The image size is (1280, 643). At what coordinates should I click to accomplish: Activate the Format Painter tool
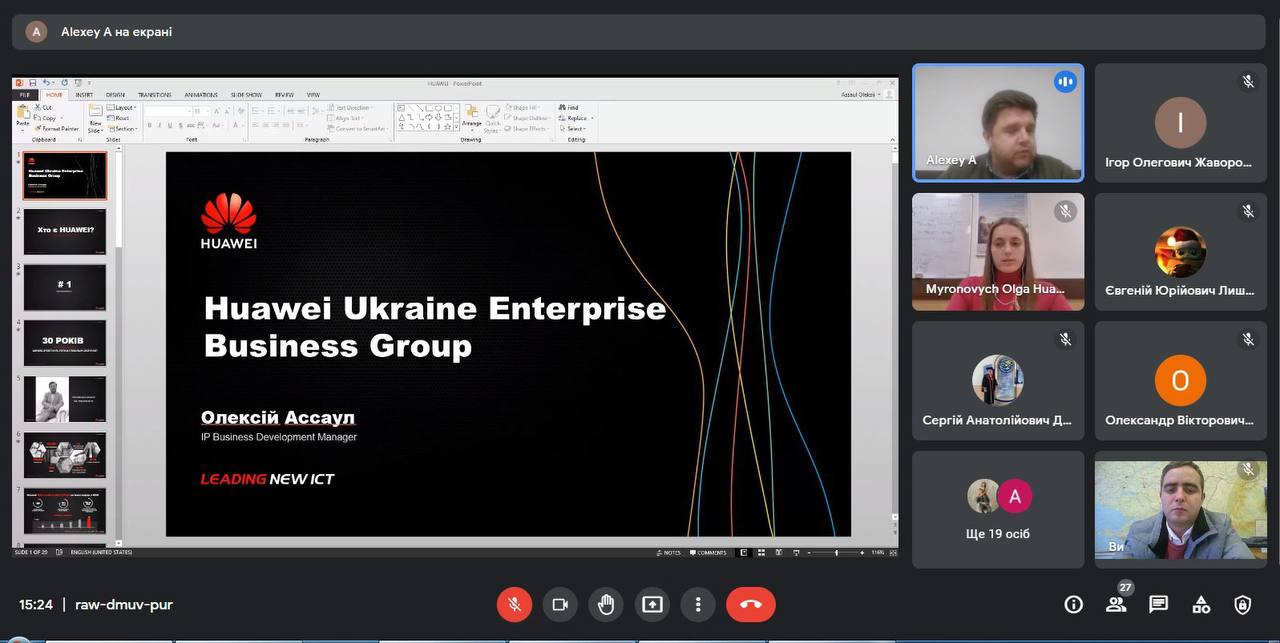pyautogui.click(x=57, y=129)
